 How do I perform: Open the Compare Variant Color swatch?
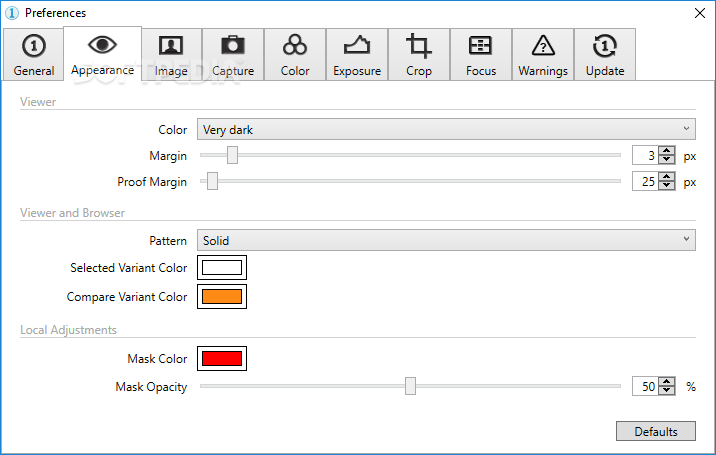(x=222, y=296)
